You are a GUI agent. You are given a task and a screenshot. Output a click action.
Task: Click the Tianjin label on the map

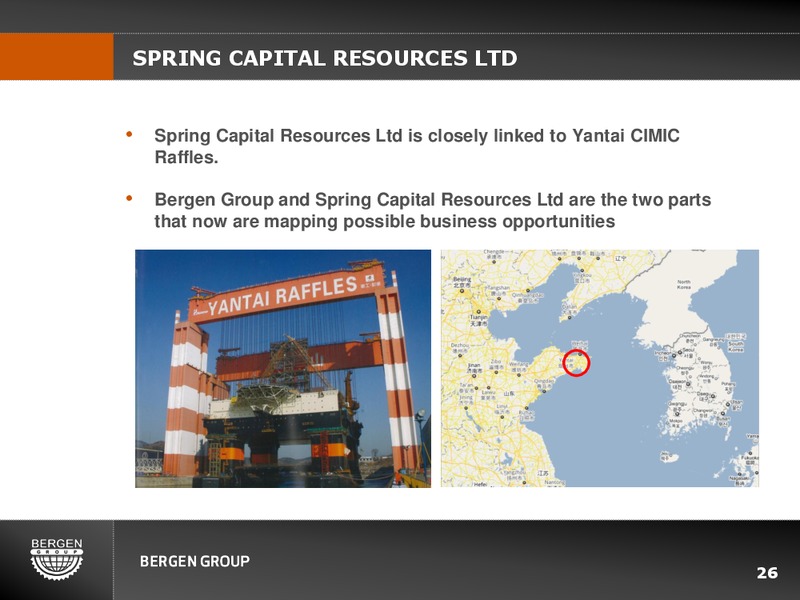click(x=478, y=319)
